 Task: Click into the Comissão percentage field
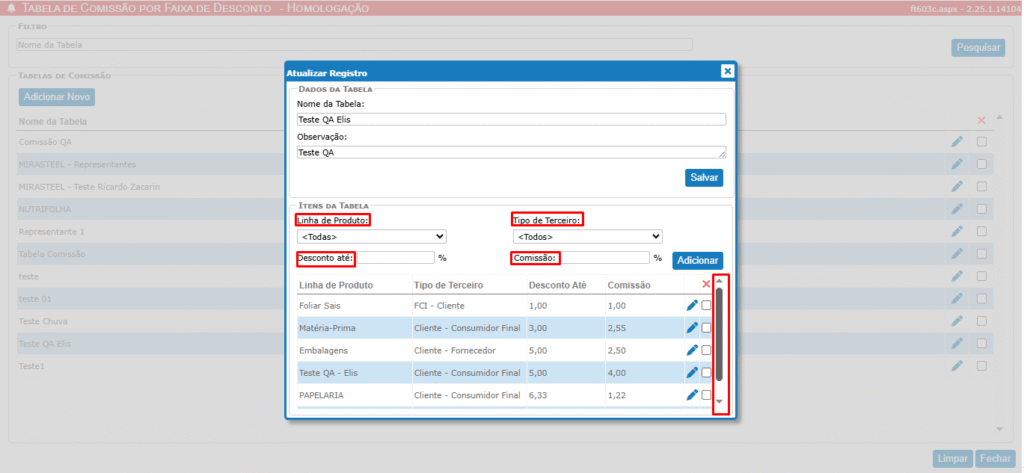(604, 258)
